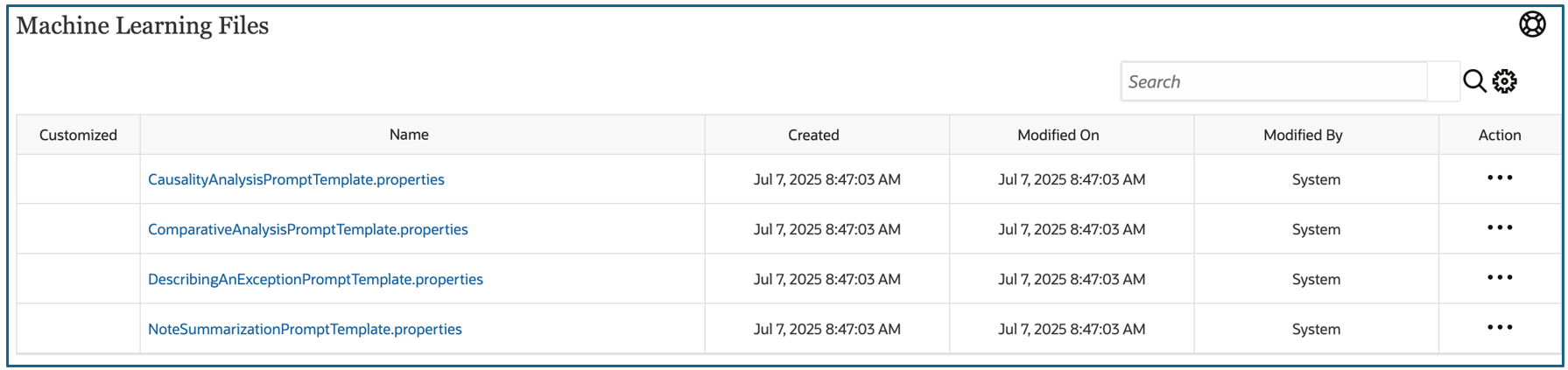Sort by the Name column header
The height and width of the screenshot is (370, 1568).
(x=409, y=135)
